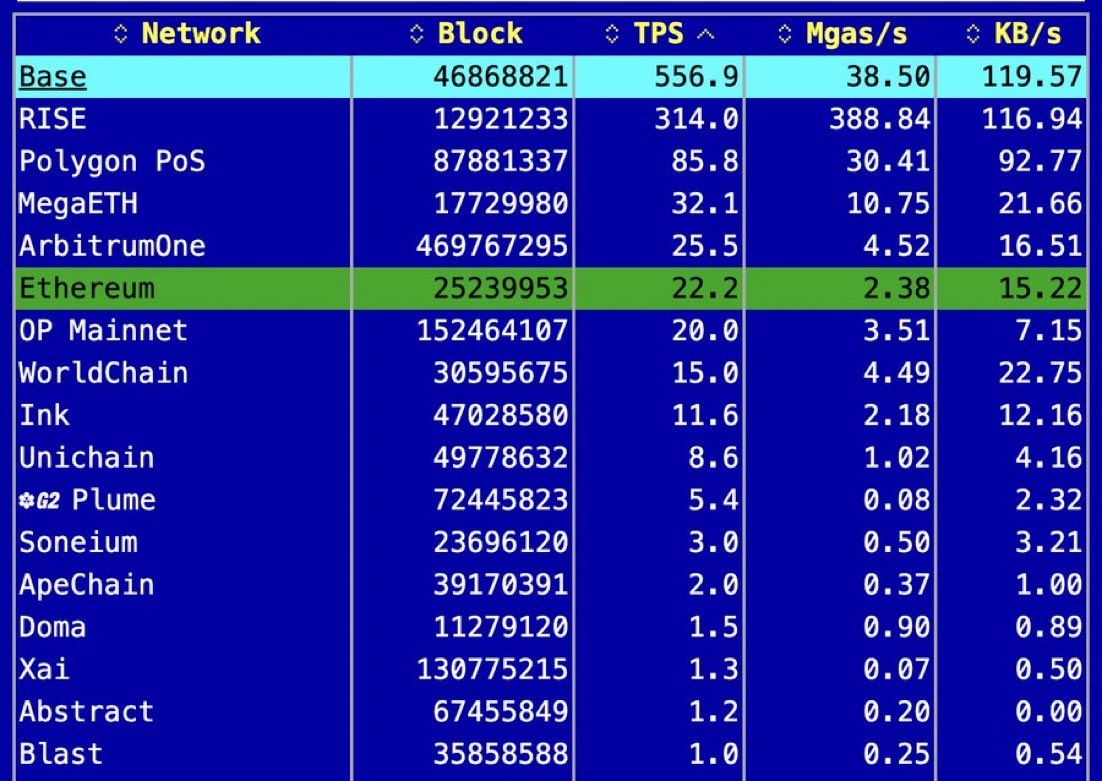Select the Abstract network name
The height and width of the screenshot is (781, 1102).
tap(87, 711)
